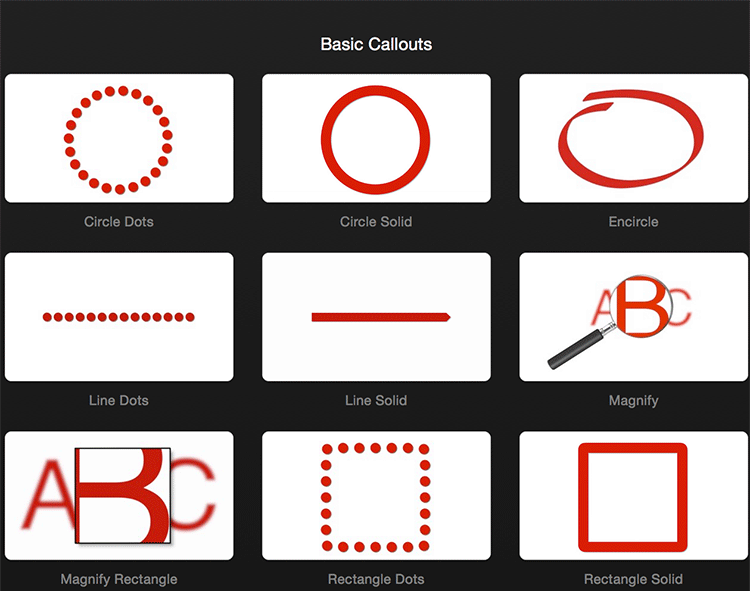This screenshot has height=591, width=750.
Task: Select the Circle Dots callout thumbnail
Action: coord(119,138)
